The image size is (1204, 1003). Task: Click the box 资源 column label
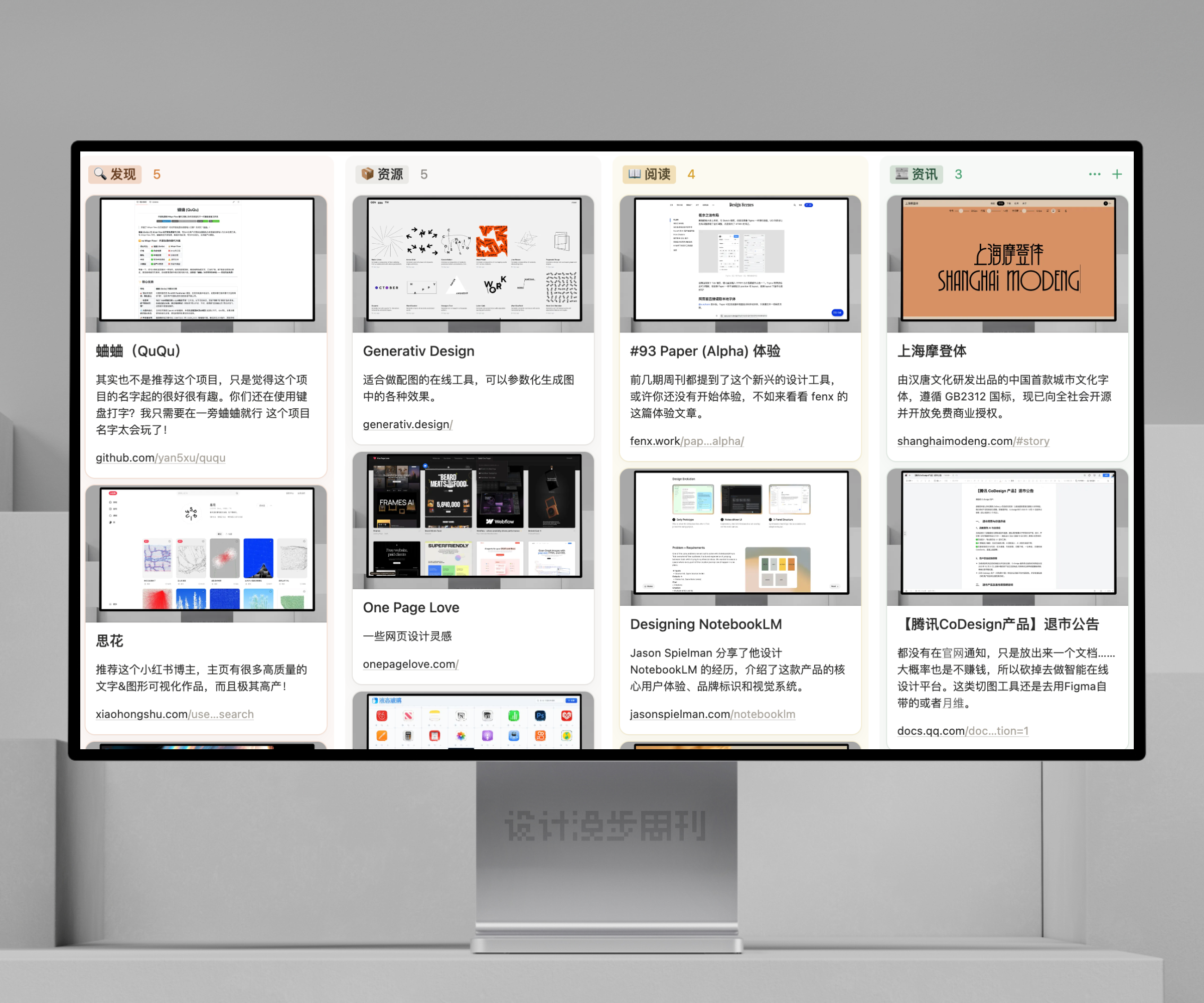tap(382, 174)
